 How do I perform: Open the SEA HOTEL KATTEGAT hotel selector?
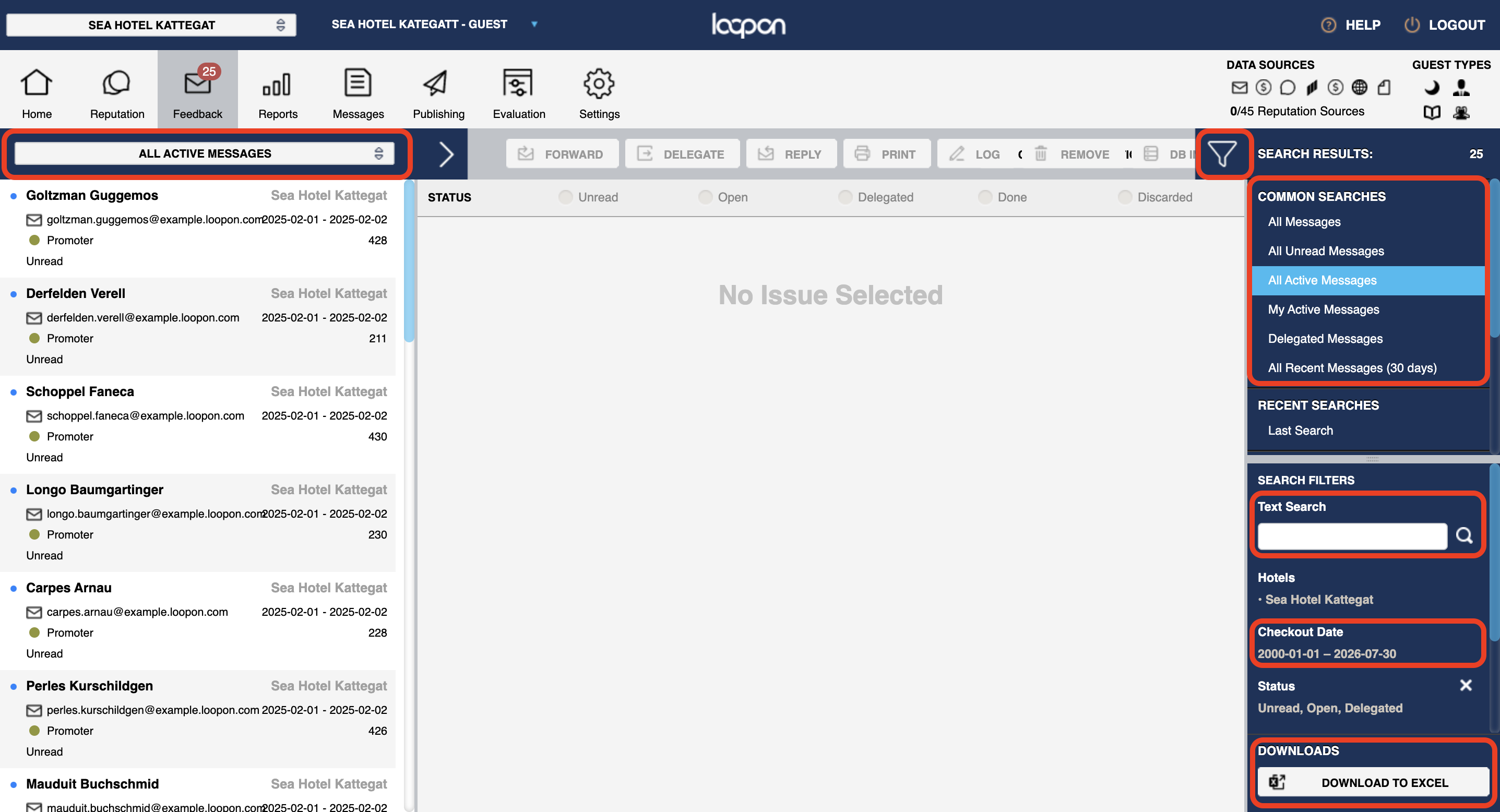(151, 25)
